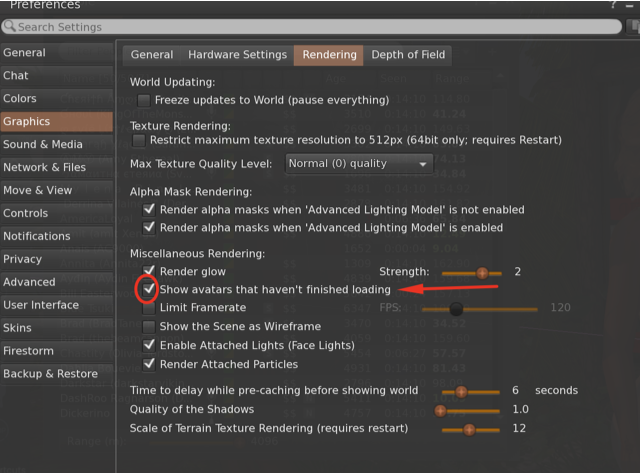Image resolution: width=641 pixels, height=473 pixels.
Task: Click the FPS value 120
Action: point(560,307)
